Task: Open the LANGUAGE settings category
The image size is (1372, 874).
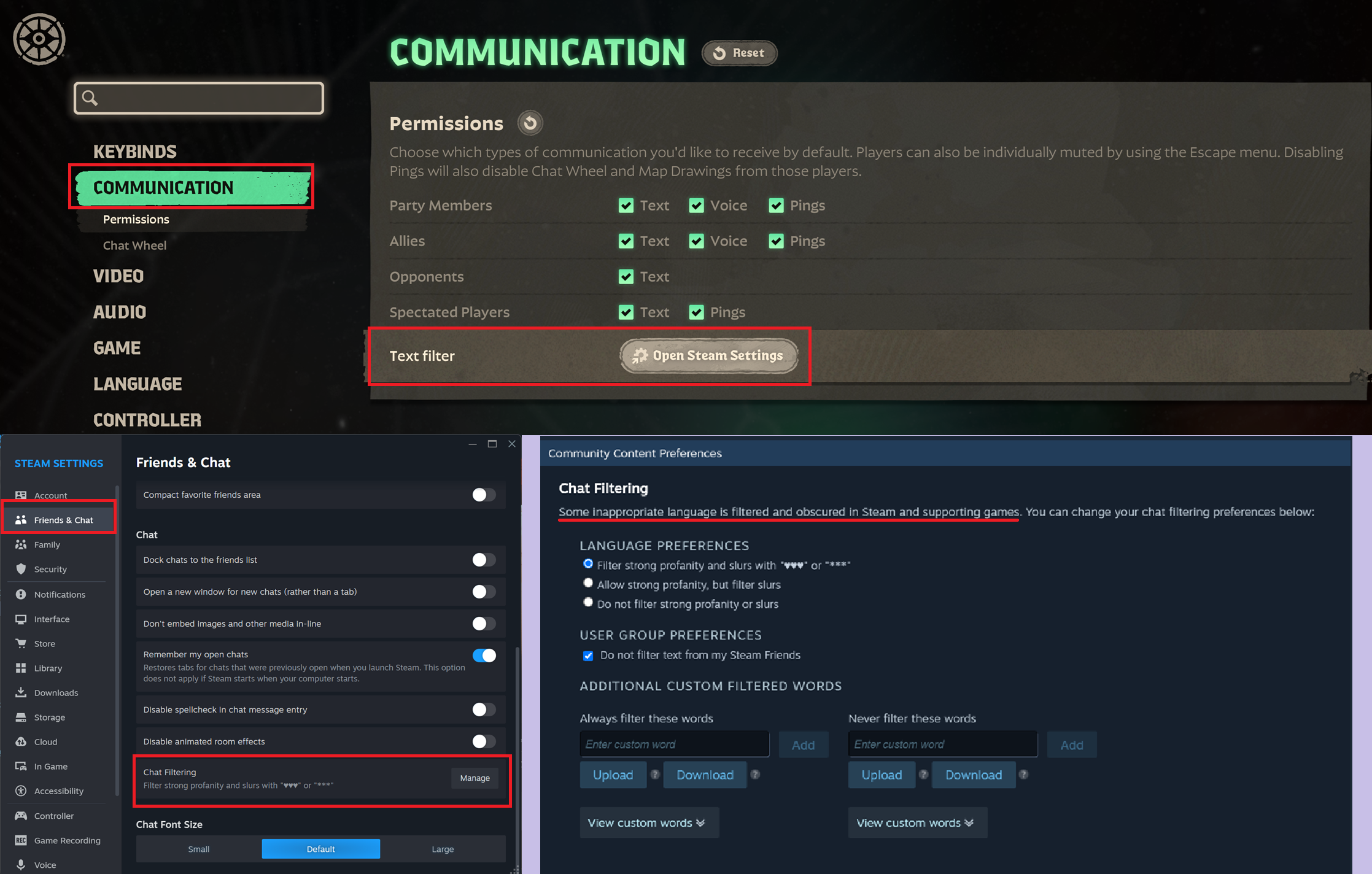Action: (x=138, y=384)
